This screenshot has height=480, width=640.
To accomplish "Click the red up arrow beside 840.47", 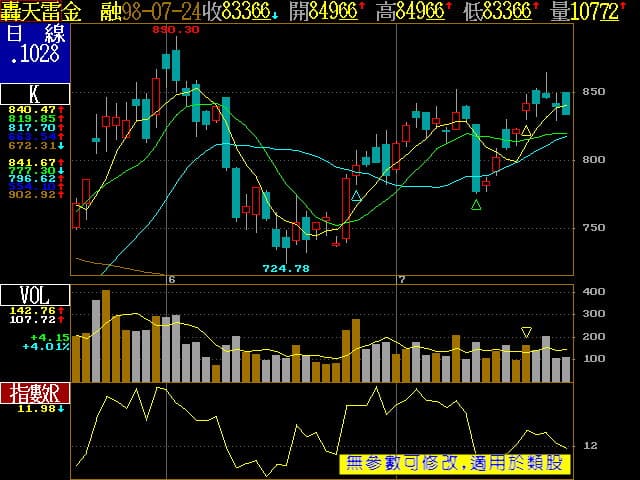I will tap(63, 108).
